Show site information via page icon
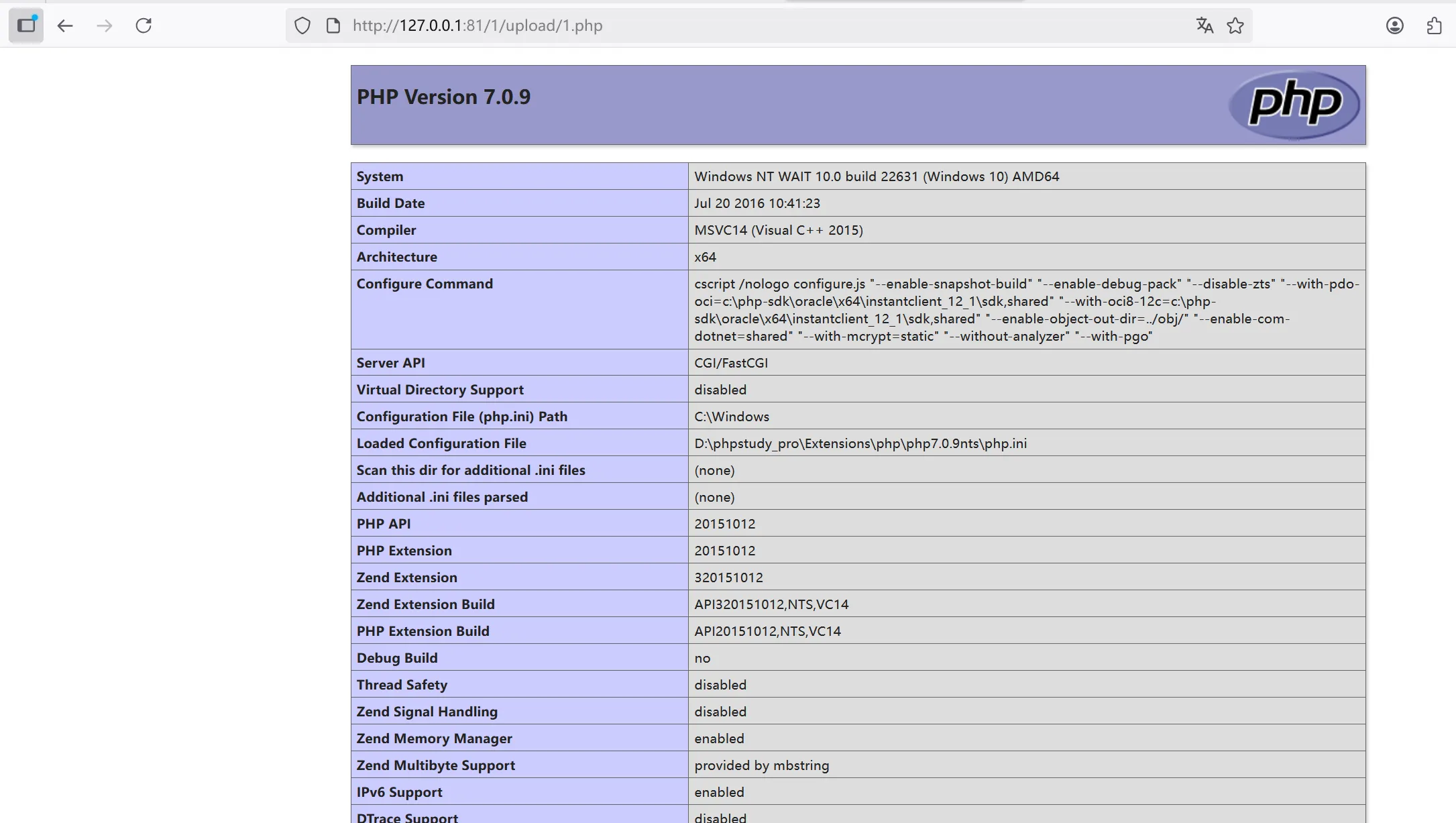The height and width of the screenshot is (823, 1456). [333, 25]
